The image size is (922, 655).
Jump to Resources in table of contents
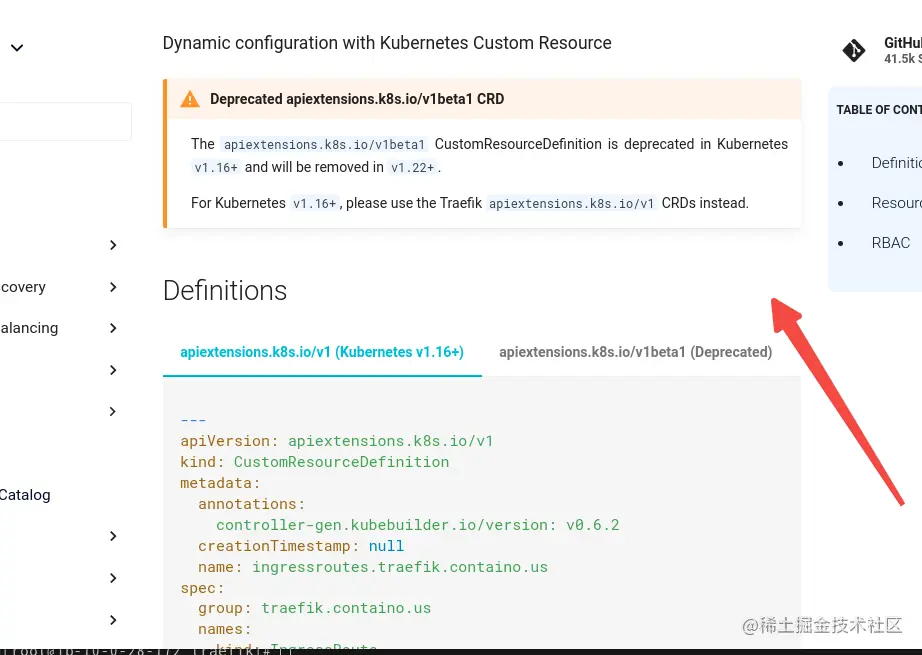point(896,203)
